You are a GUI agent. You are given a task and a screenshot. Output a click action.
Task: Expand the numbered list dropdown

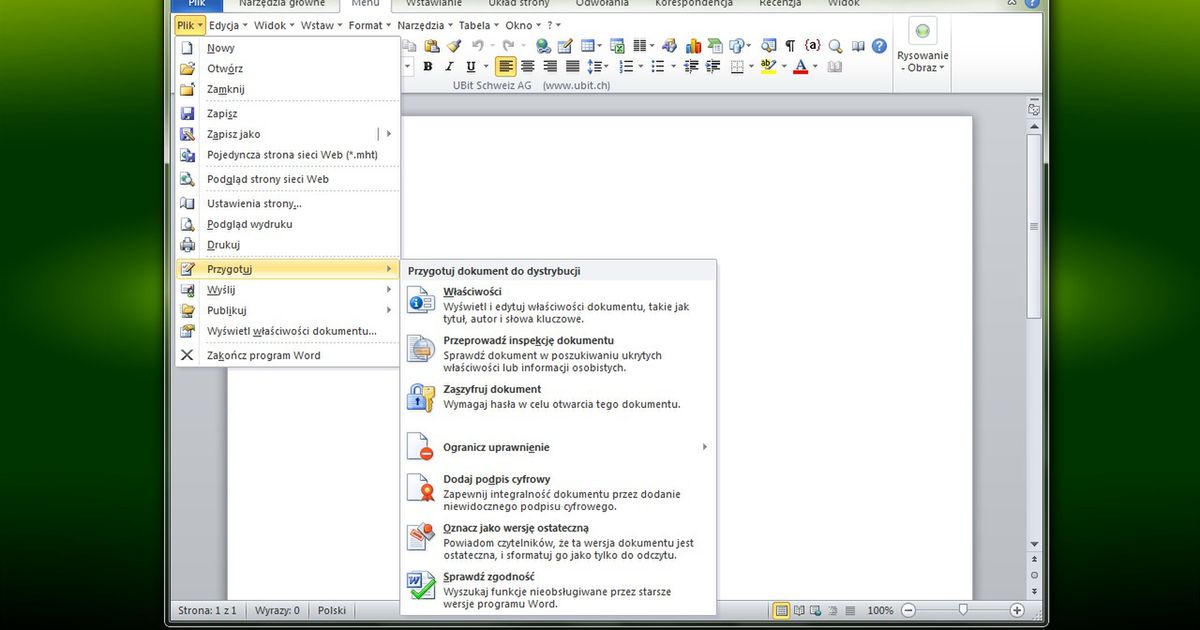pos(640,66)
